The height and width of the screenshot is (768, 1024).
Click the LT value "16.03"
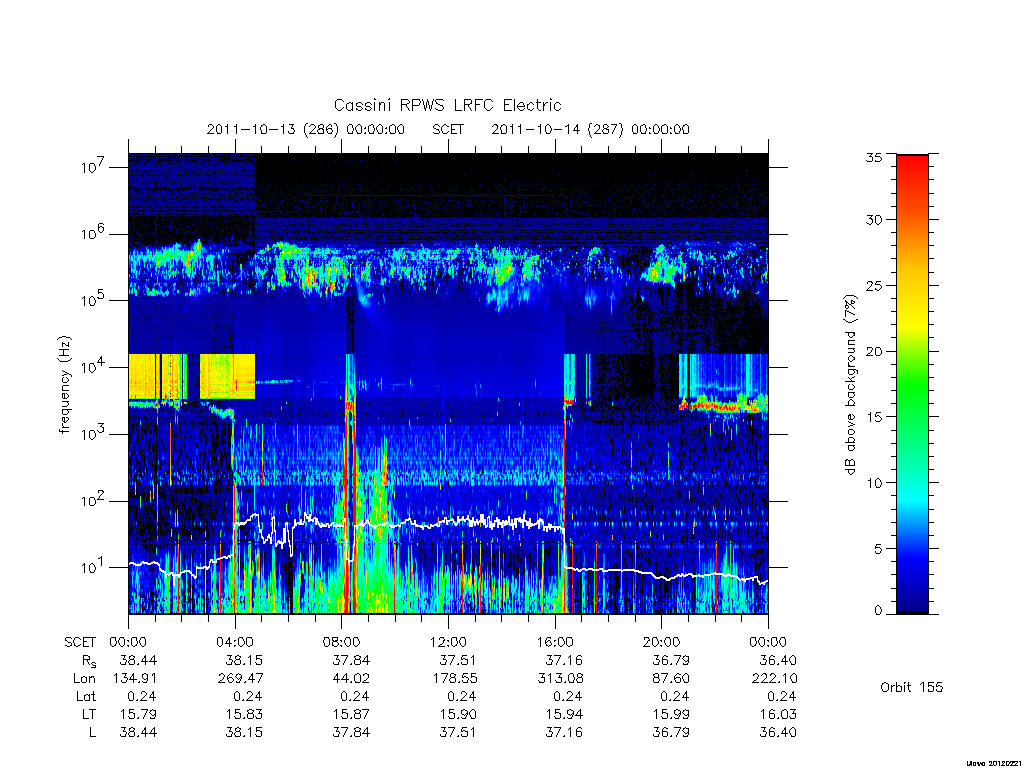[x=778, y=714]
